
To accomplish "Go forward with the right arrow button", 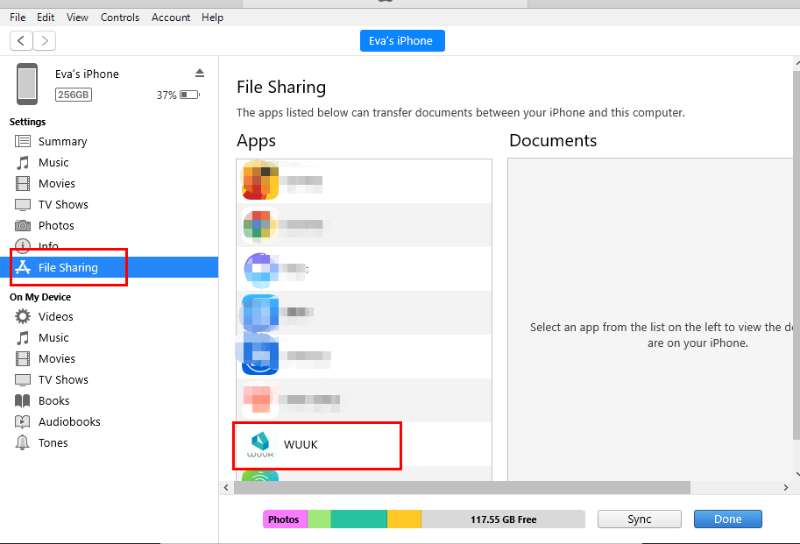I will [x=44, y=40].
